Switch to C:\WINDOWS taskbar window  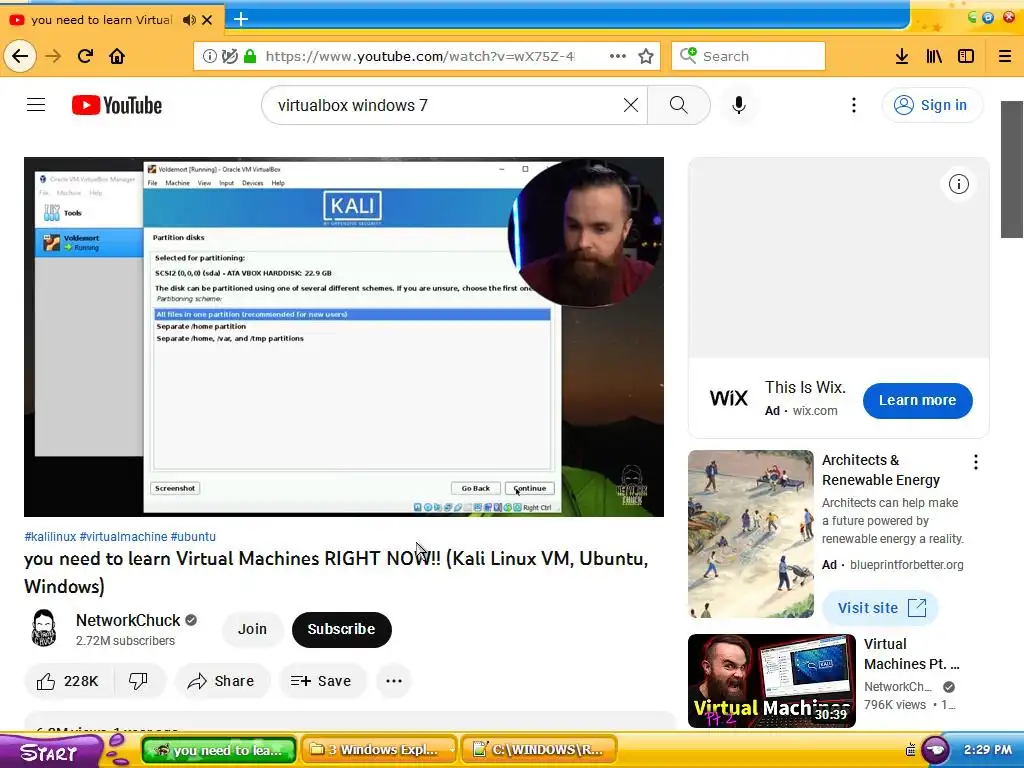coord(539,749)
